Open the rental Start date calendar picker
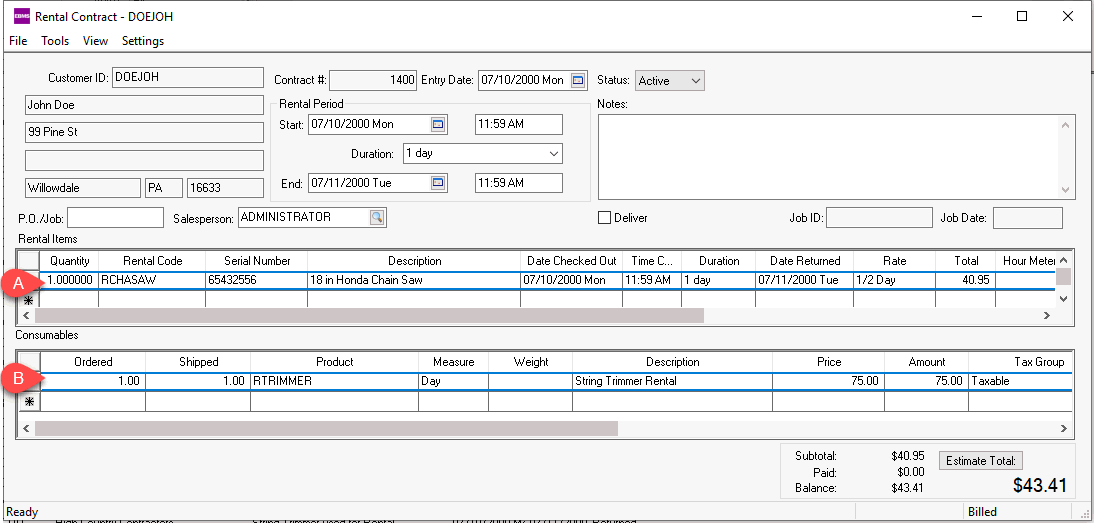 (437, 124)
